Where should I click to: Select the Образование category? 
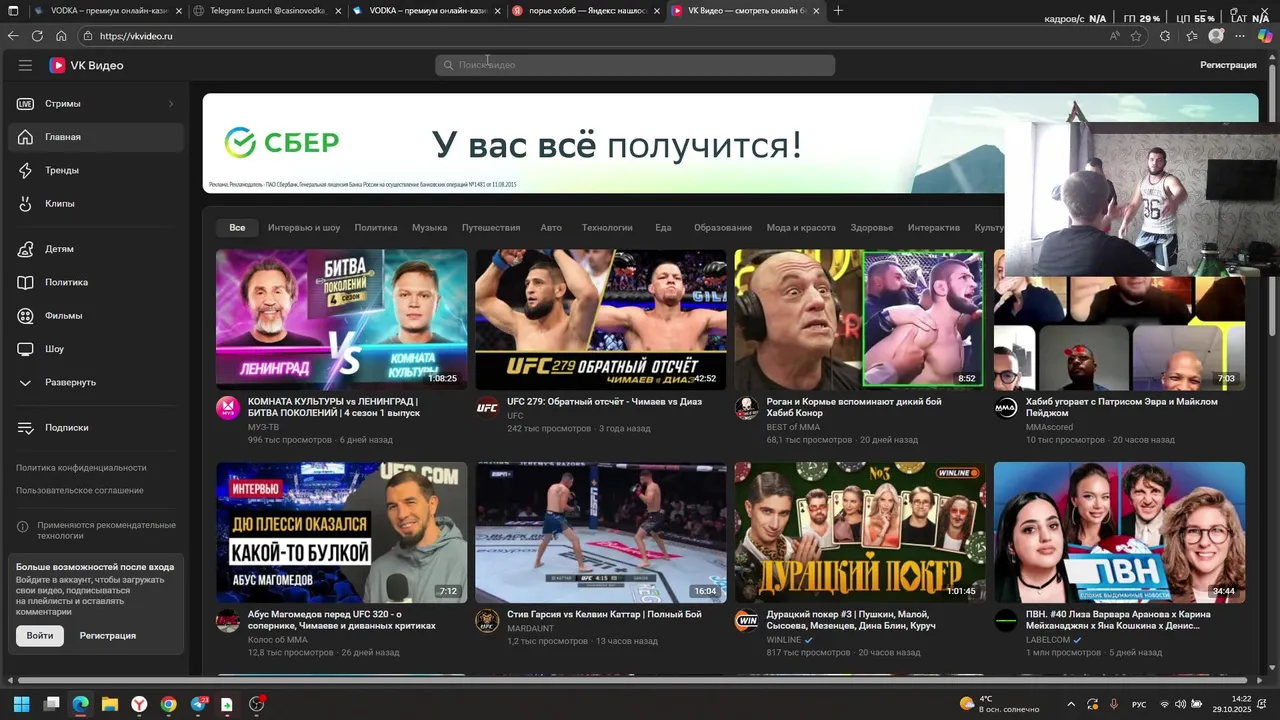(723, 228)
